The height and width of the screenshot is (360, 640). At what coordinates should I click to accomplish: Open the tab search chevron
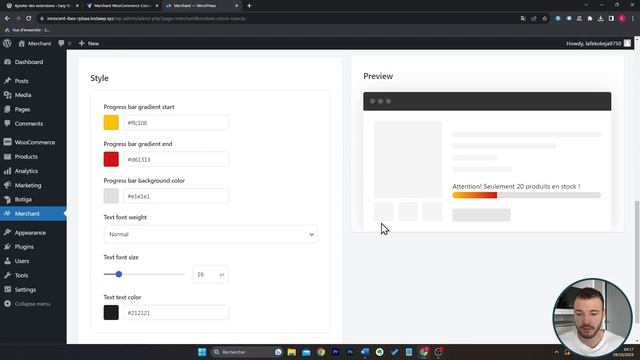(x=586, y=5)
